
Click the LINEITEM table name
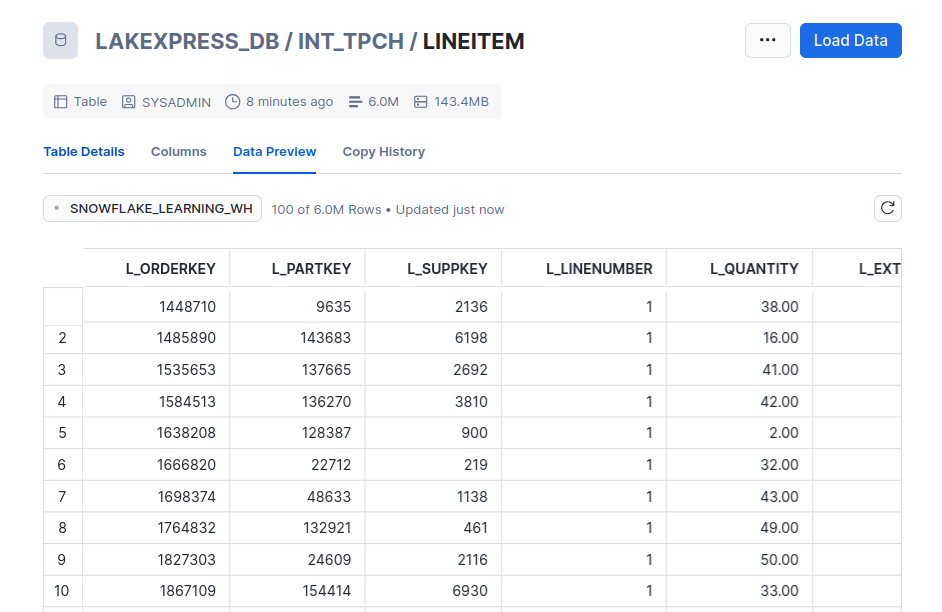pos(475,42)
